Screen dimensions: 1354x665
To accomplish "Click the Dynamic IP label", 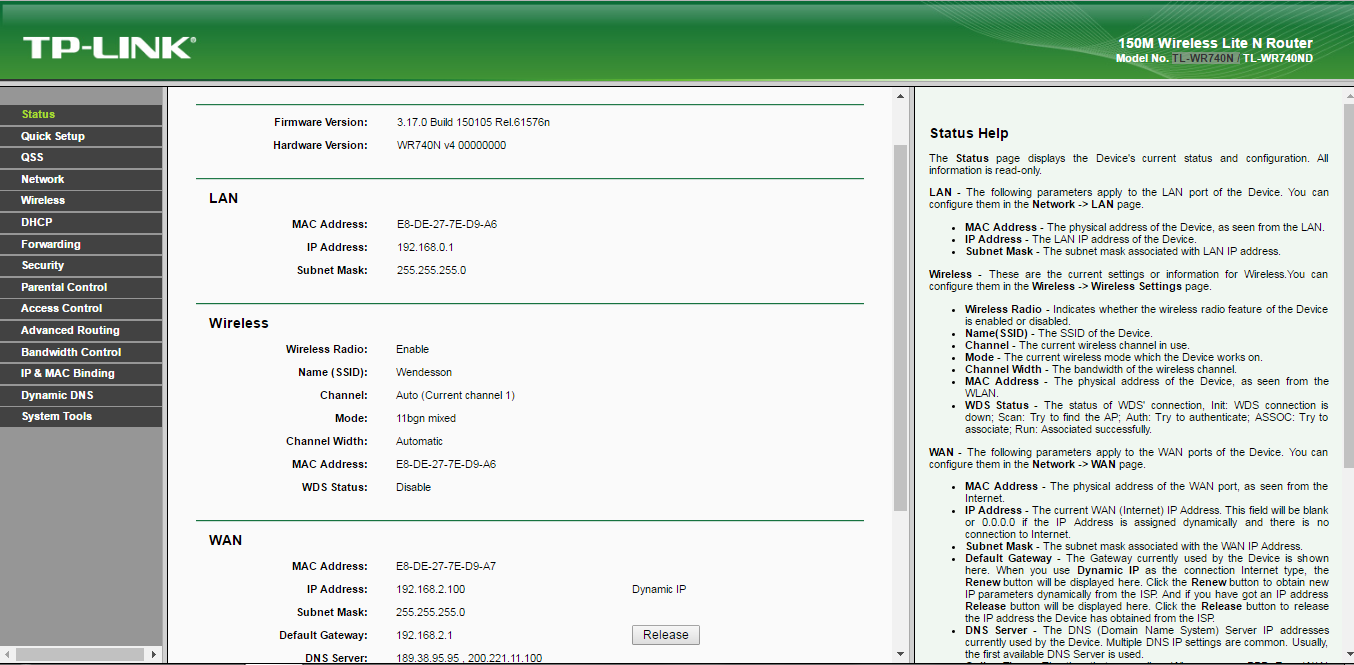I will 659,589.
